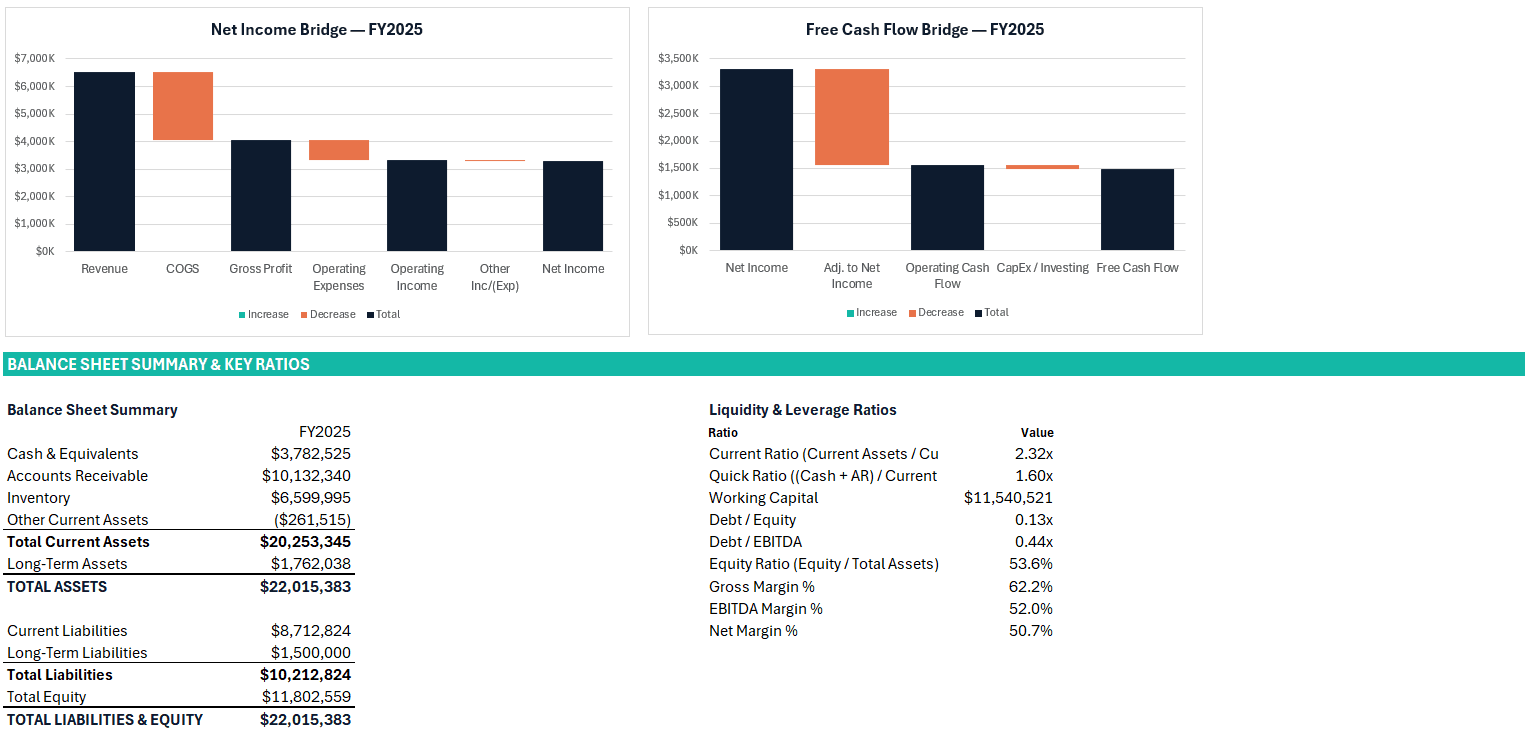Select the Total Liabilities label cell
The image size is (1532, 739).
(60, 675)
